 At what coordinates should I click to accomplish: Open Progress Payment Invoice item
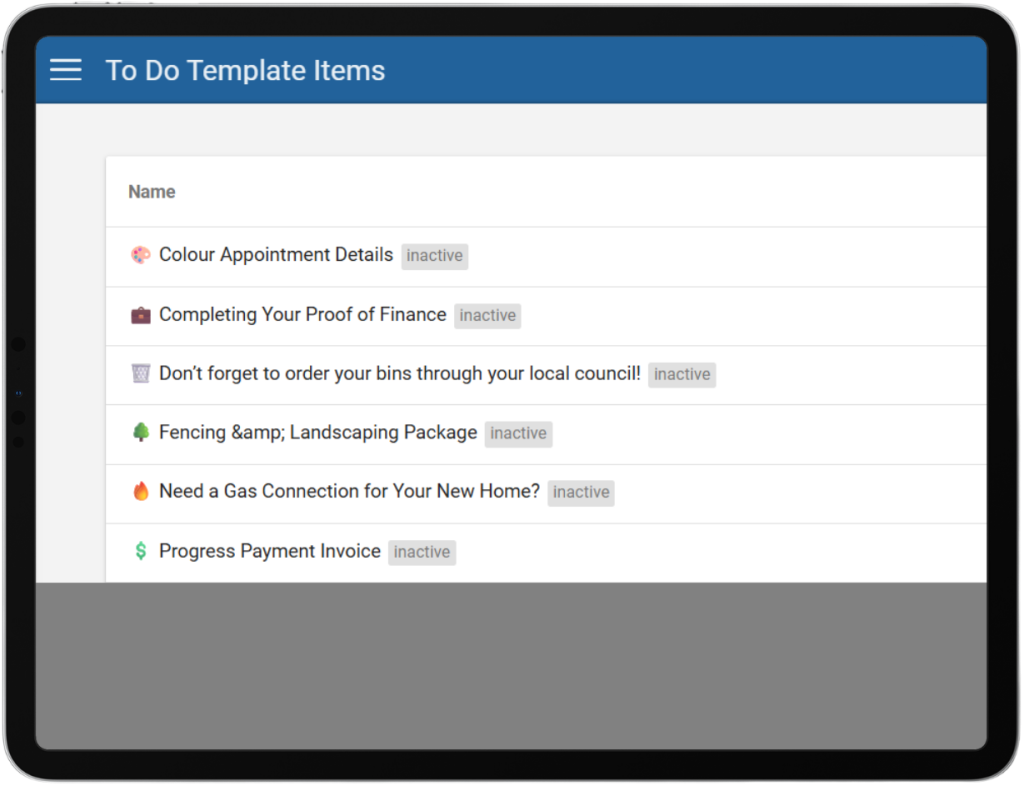click(x=270, y=551)
